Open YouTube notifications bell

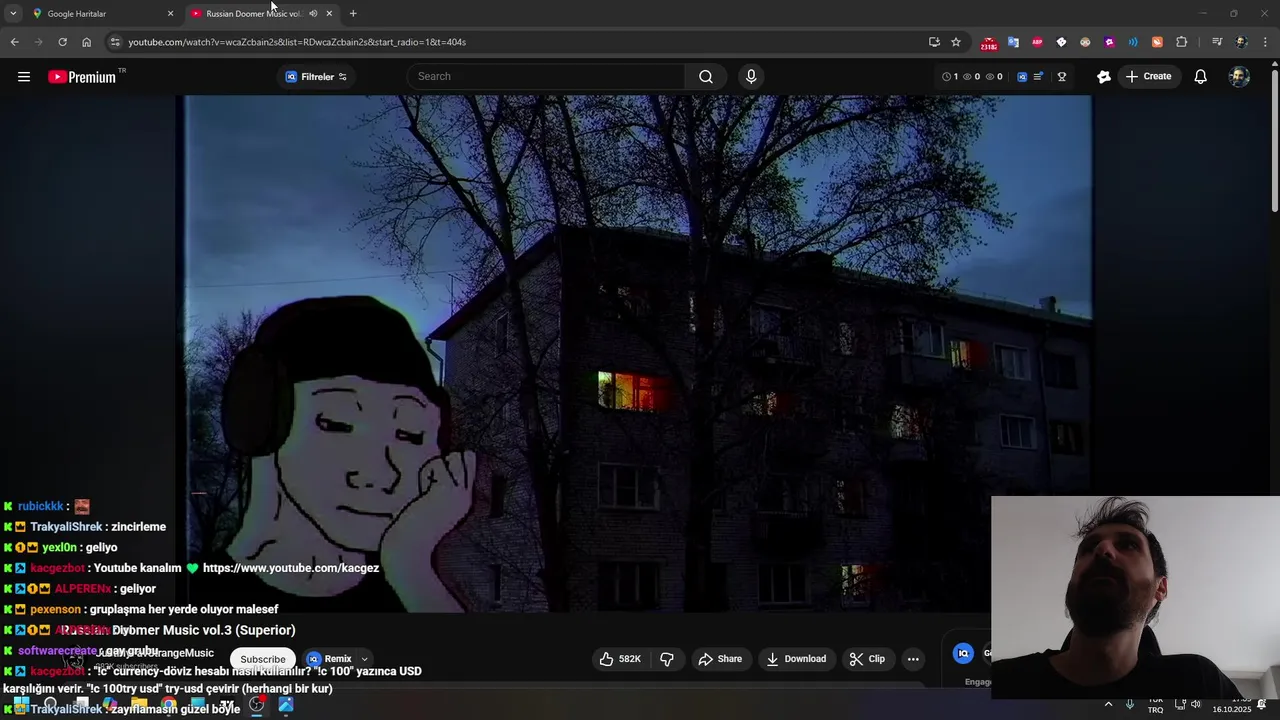[x=1201, y=76]
